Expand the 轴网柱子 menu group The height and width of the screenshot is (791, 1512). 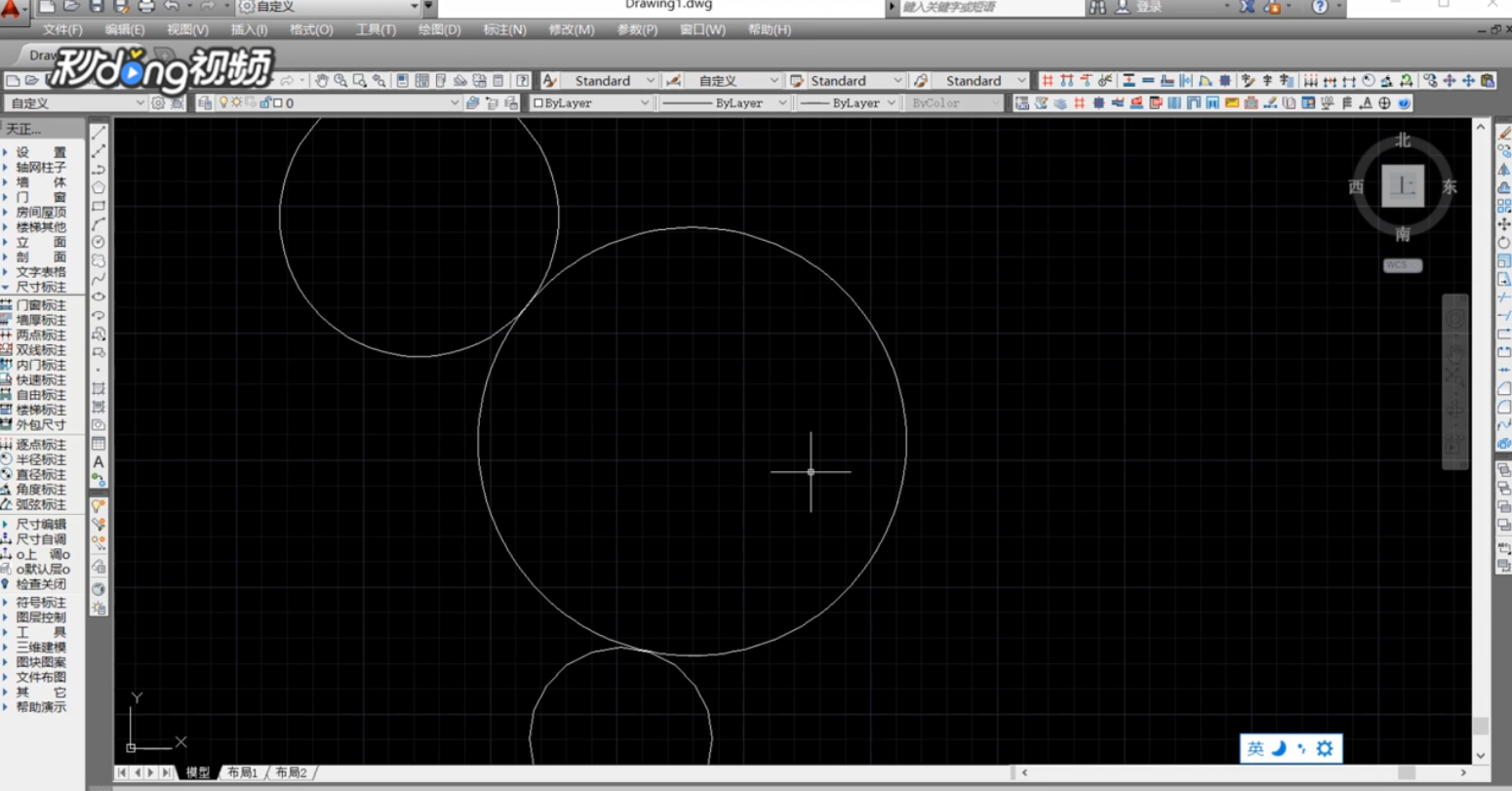[41, 168]
